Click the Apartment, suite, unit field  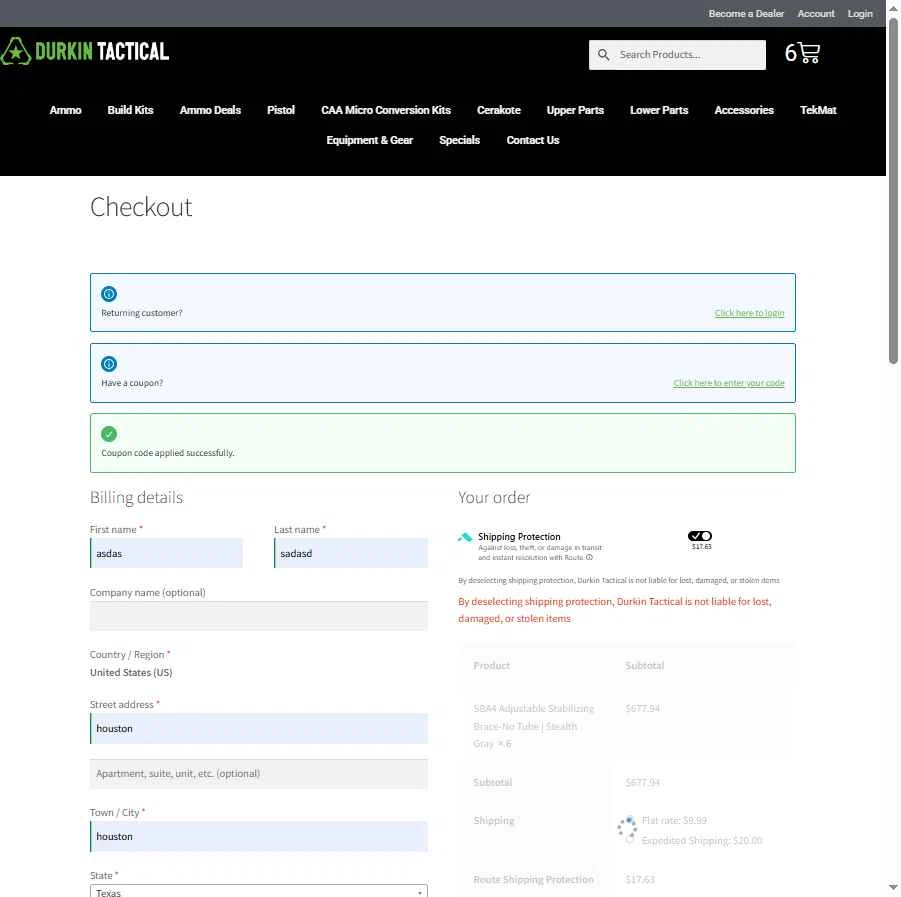coord(259,774)
